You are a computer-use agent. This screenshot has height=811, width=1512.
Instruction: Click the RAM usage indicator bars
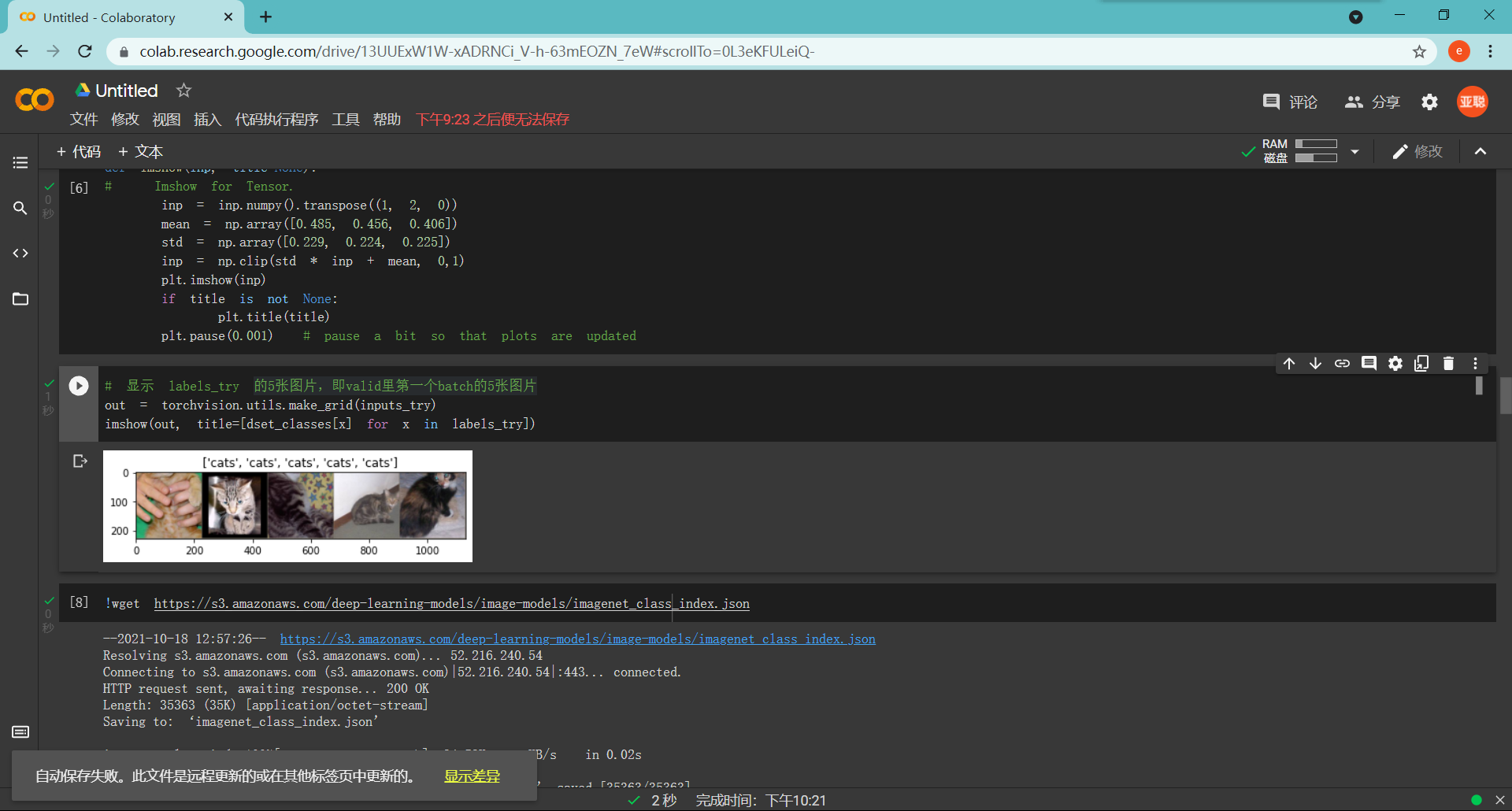click(x=1316, y=150)
